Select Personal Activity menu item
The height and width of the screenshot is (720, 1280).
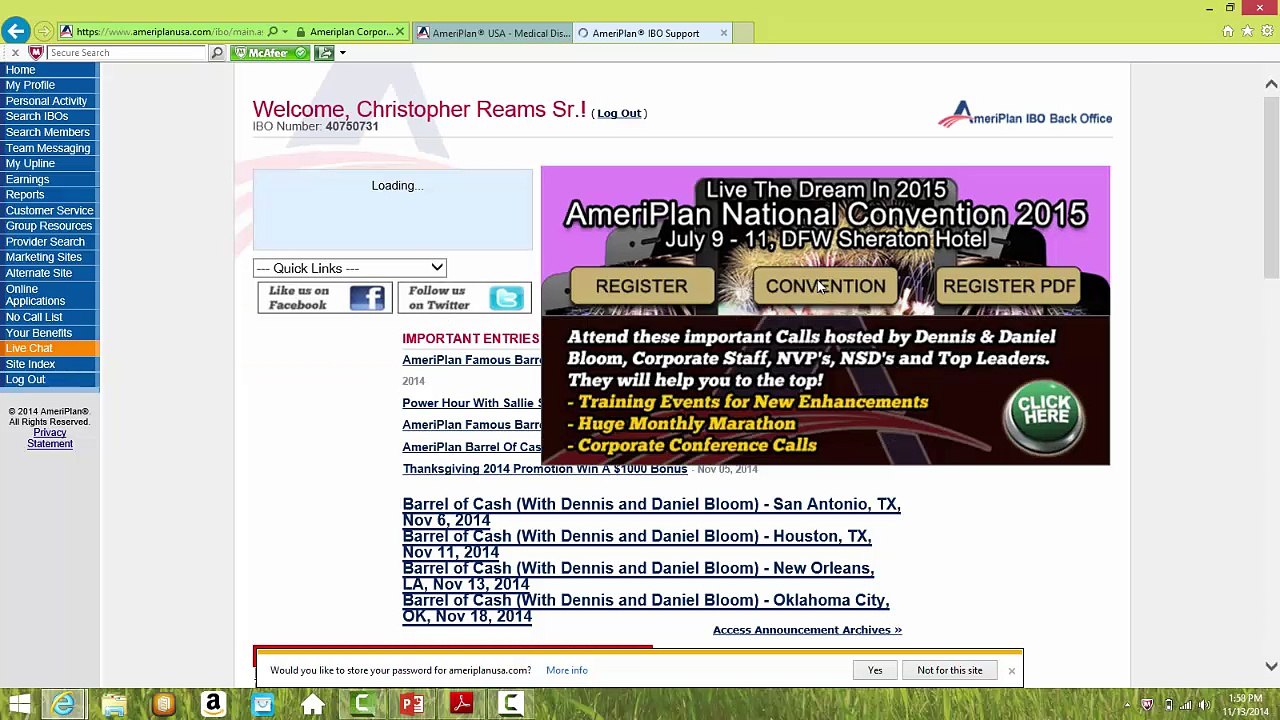point(49,101)
